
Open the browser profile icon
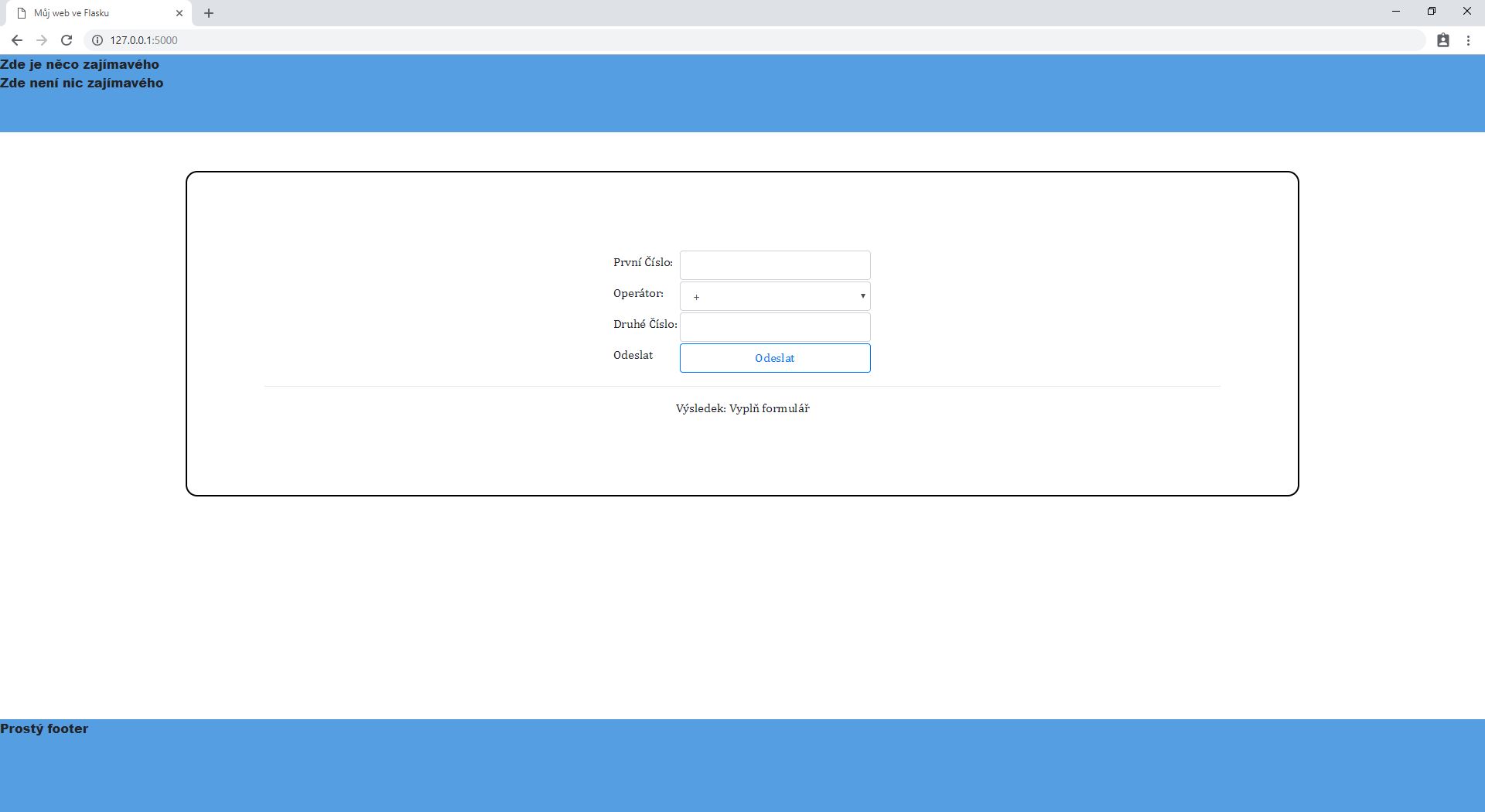(x=1443, y=40)
